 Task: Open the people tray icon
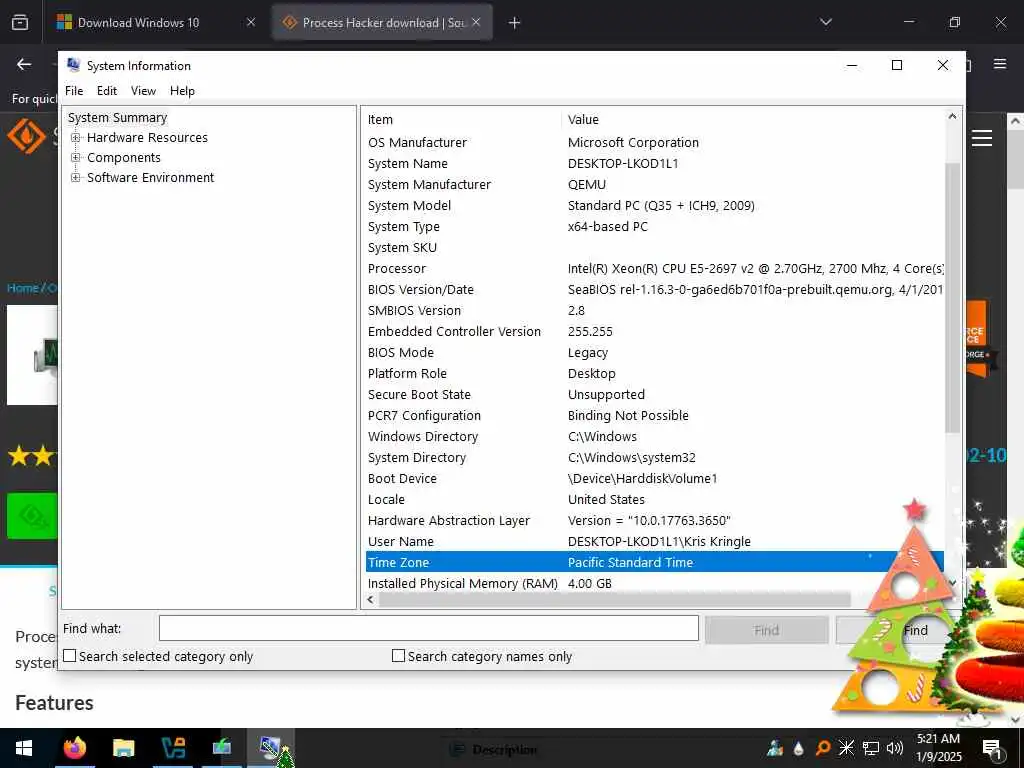pyautogui.click(x=775, y=748)
